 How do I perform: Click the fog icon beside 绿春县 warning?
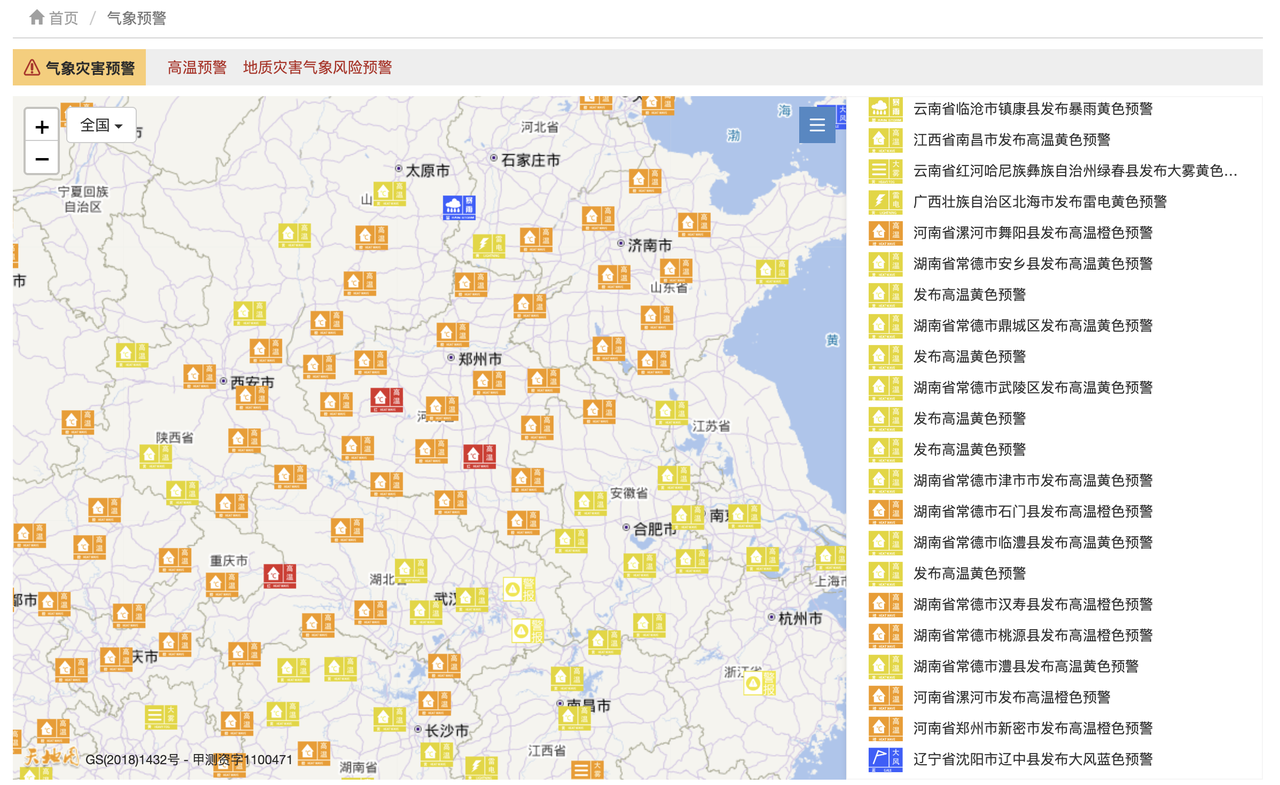(x=885, y=171)
